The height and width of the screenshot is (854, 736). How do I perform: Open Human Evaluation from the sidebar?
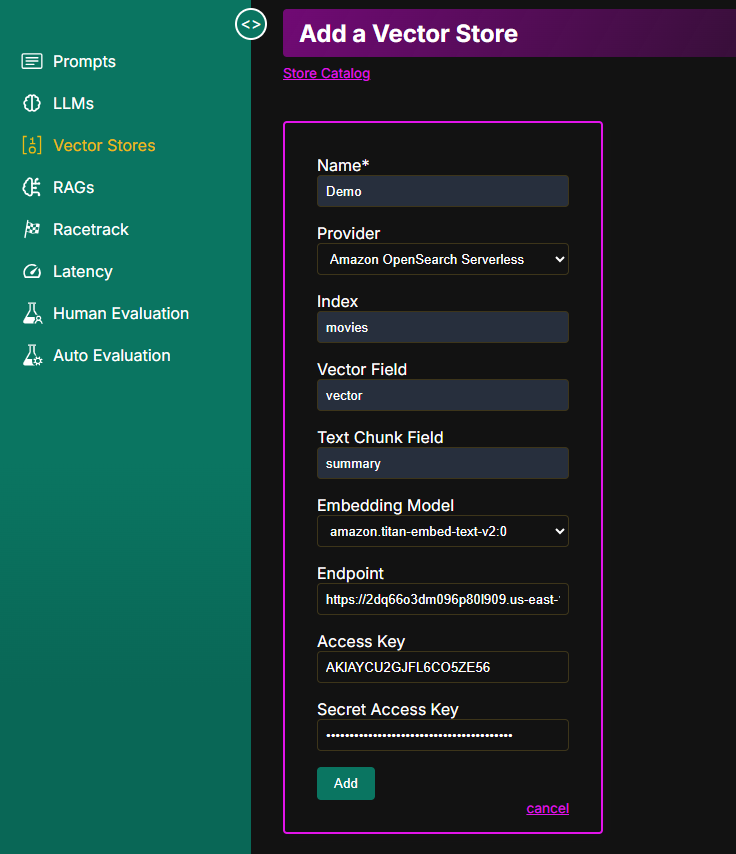(121, 313)
